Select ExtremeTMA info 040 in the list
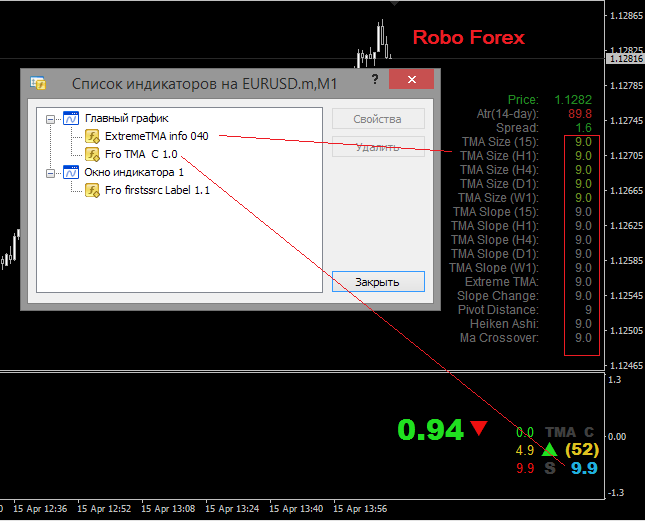The height and width of the screenshot is (521, 645). pos(156,136)
